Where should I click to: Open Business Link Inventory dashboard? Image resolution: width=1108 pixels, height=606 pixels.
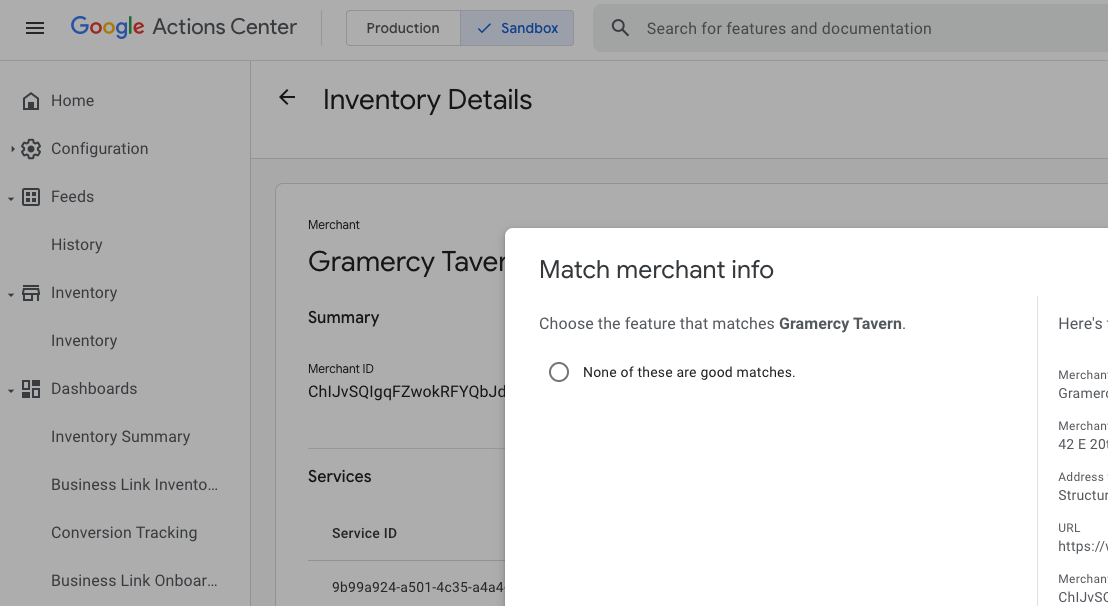134,485
